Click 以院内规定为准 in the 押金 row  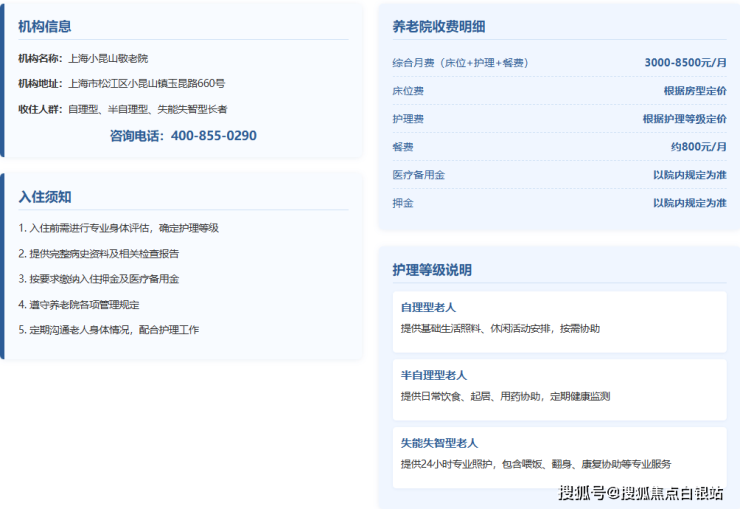690,203
